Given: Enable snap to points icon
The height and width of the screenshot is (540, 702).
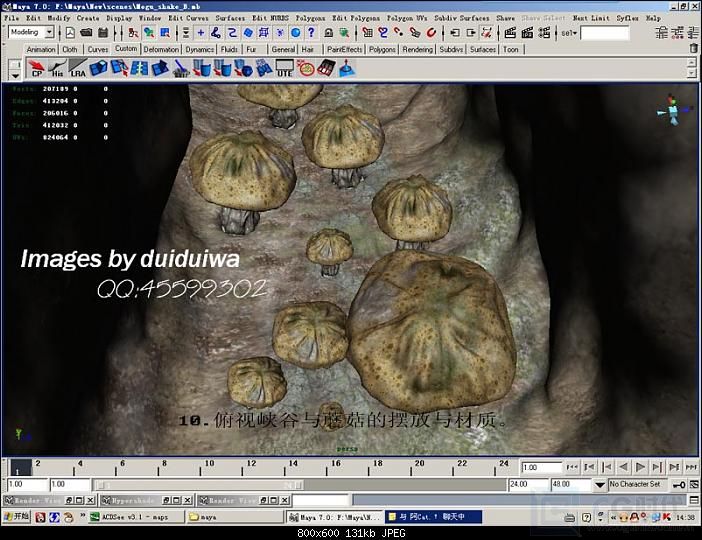Looking at the screenshot, I should (399, 33).
